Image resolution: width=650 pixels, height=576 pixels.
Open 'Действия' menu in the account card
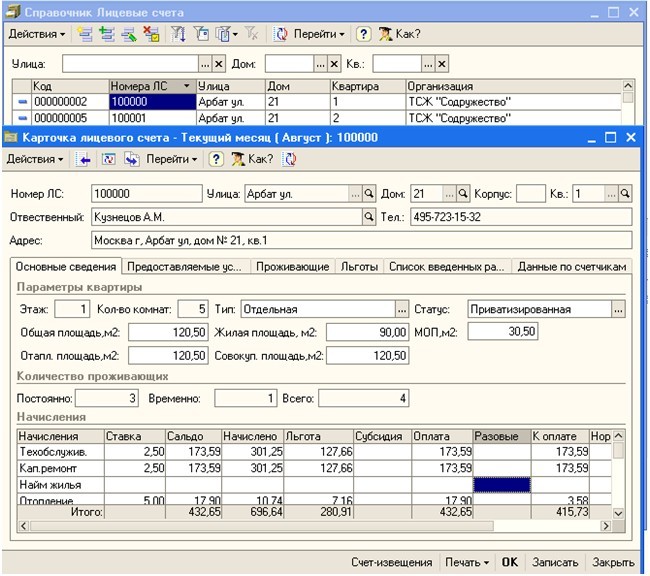point(35,159)
